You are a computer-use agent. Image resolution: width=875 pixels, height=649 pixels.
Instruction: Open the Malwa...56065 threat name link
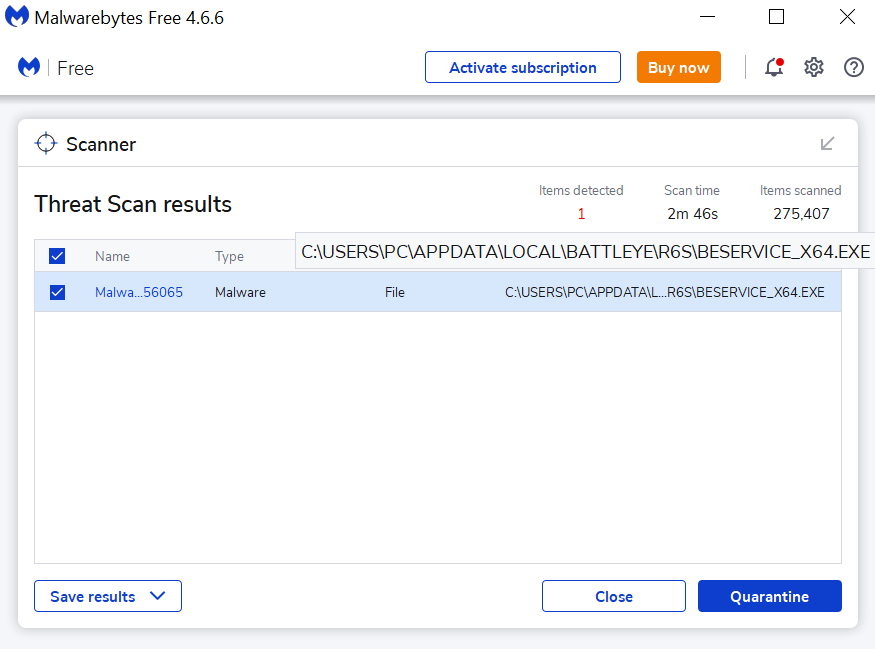pos(139,292)
